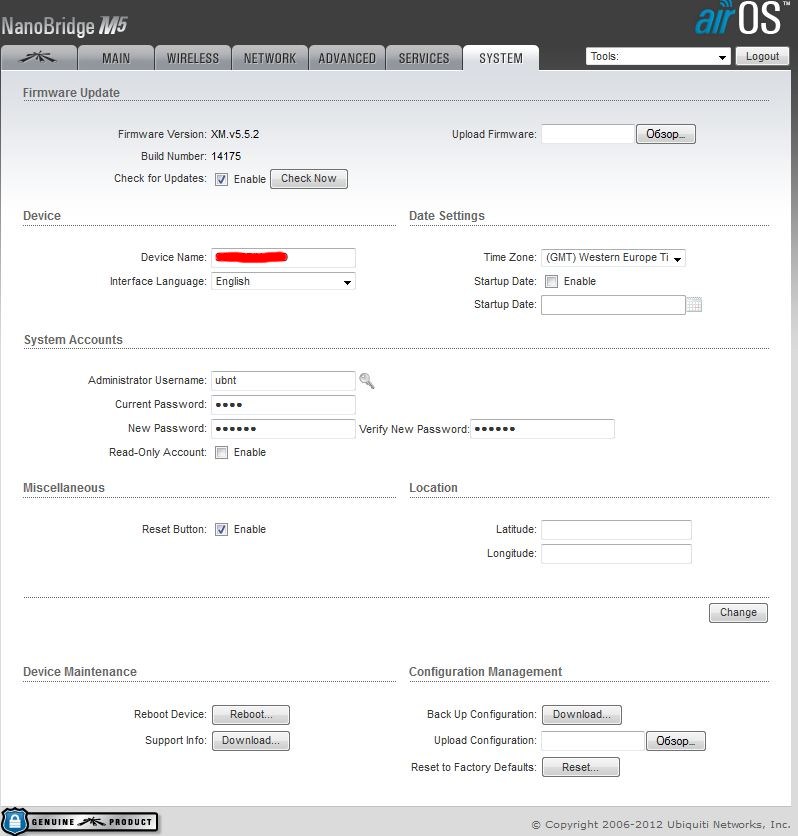The height and width of the screenshot is (836, 798).
Task: Click the Longitude input field
Action: click(616, 554)
